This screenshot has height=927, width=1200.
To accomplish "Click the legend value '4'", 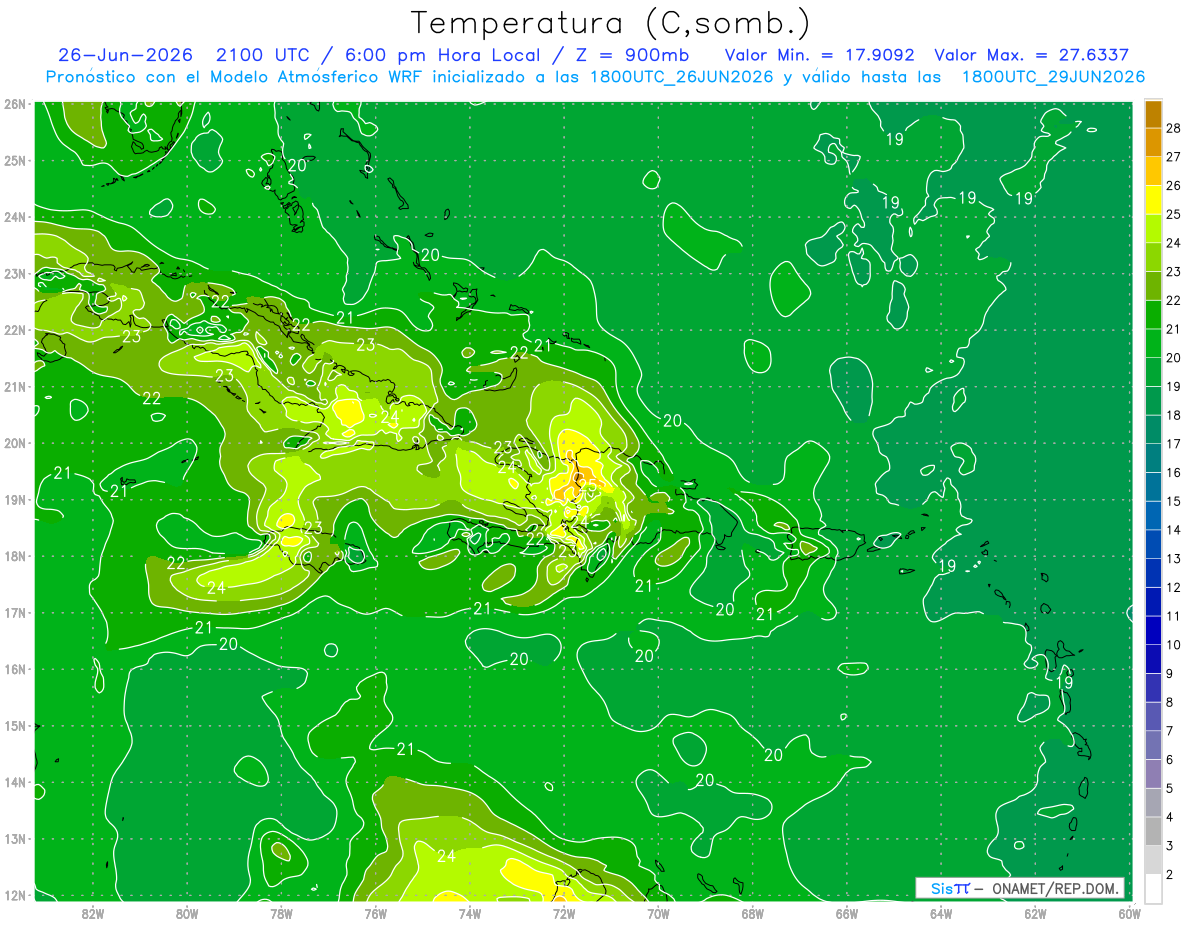I will 1170,817.
